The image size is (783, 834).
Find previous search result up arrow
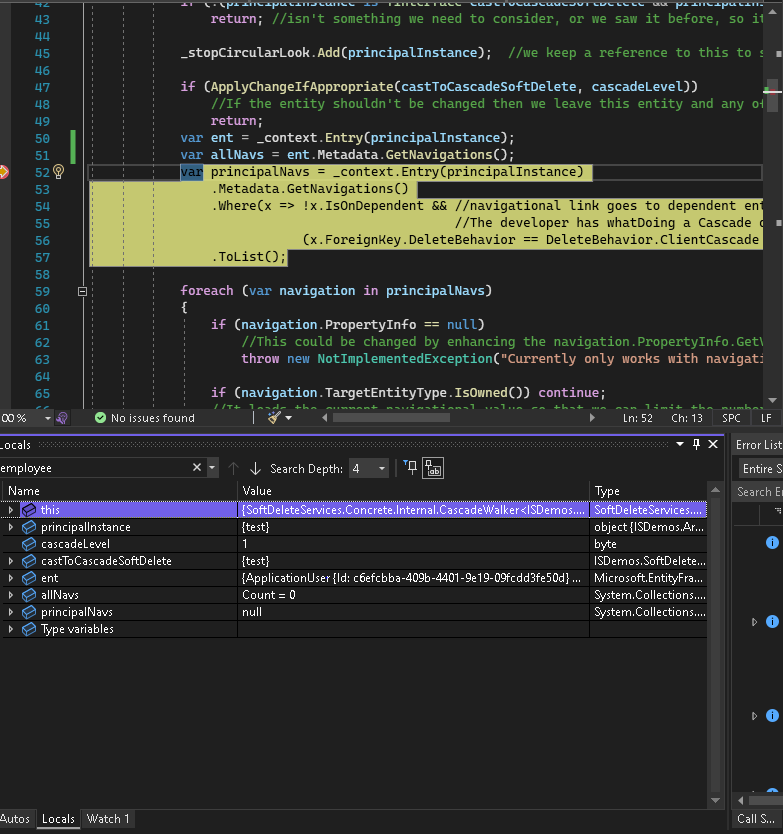pyautogui.click(x=233, y=469)
